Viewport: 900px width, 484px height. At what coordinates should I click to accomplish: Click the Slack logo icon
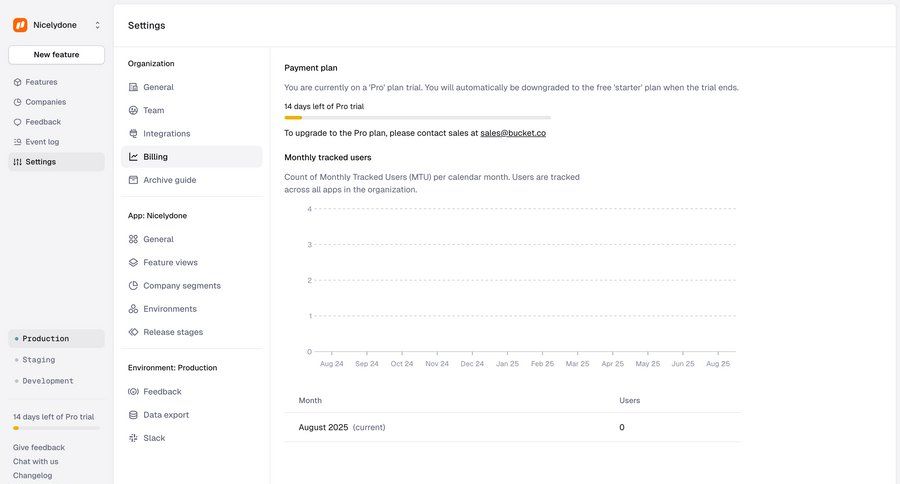tap(133, 438)
